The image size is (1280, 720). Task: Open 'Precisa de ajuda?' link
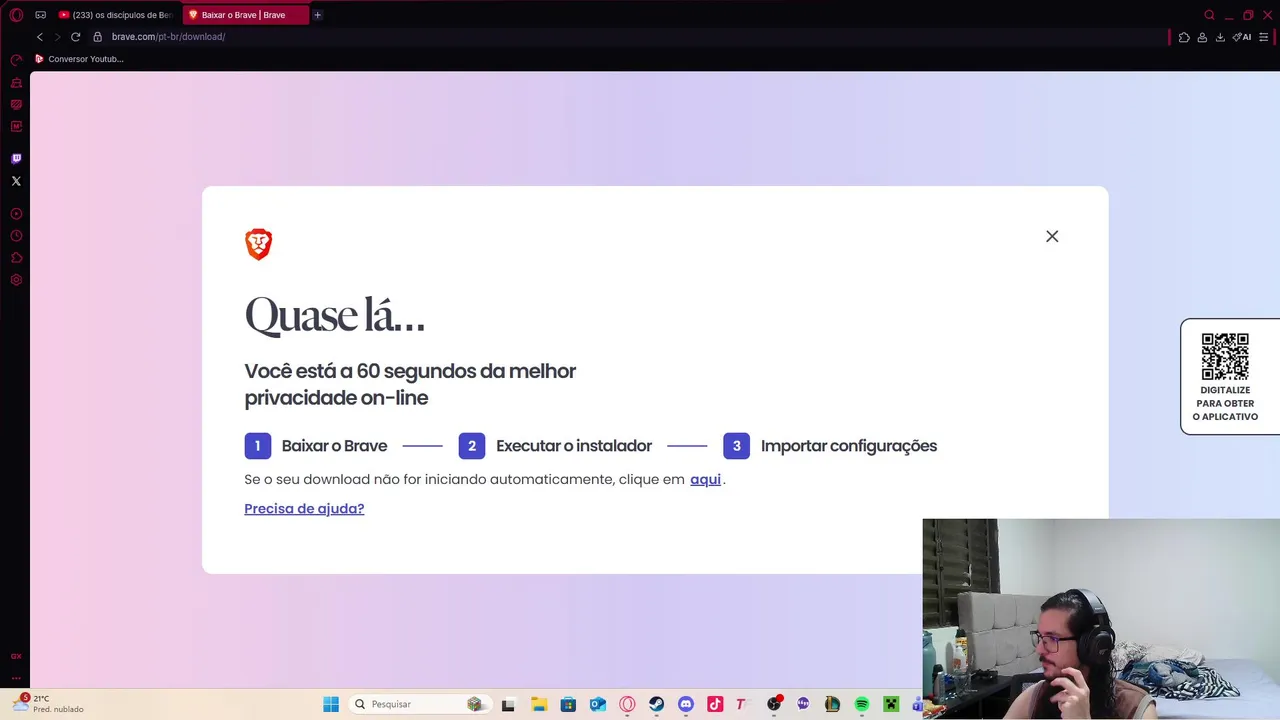pos(304,508)
